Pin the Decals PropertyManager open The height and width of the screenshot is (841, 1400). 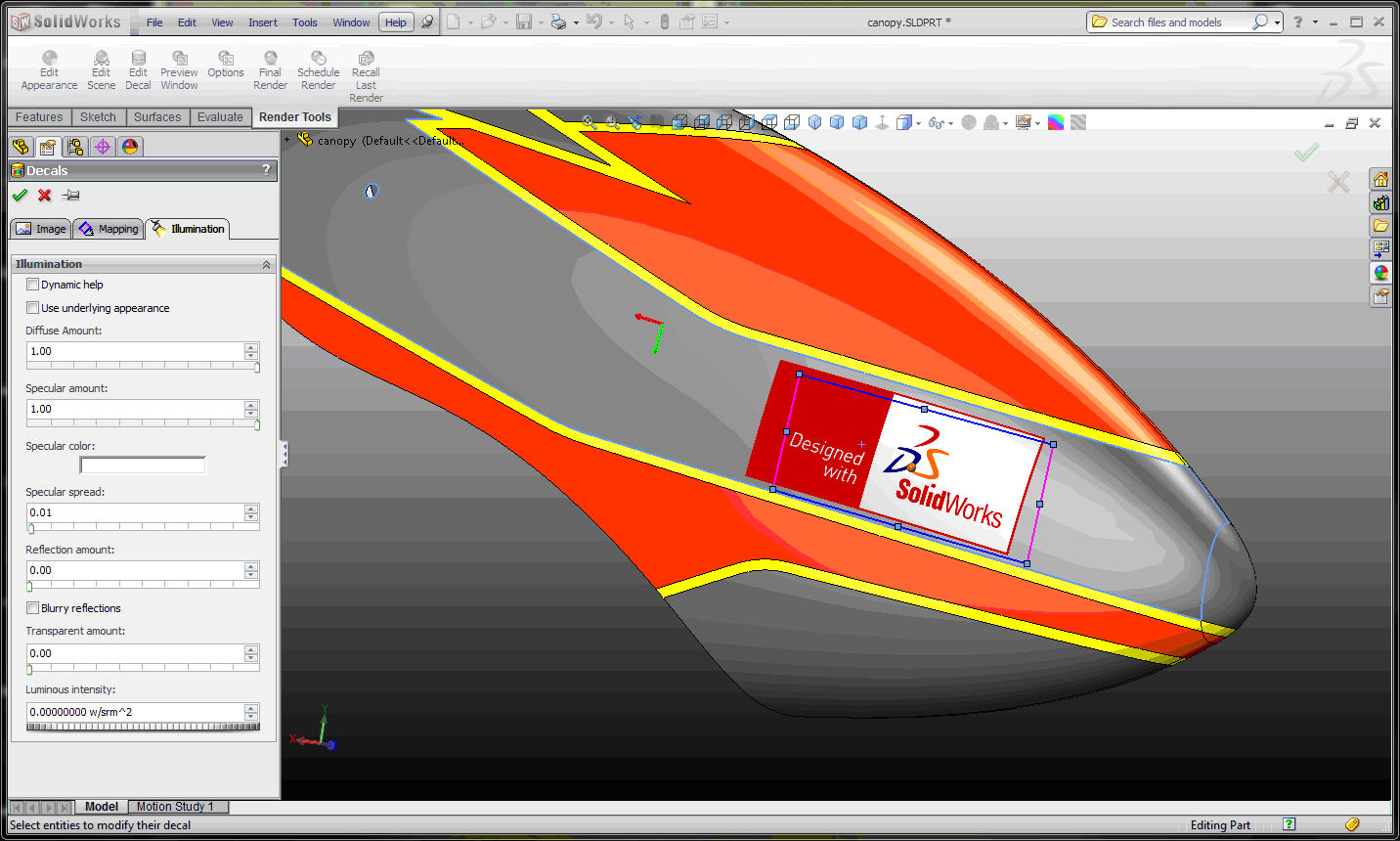(70, 195)
